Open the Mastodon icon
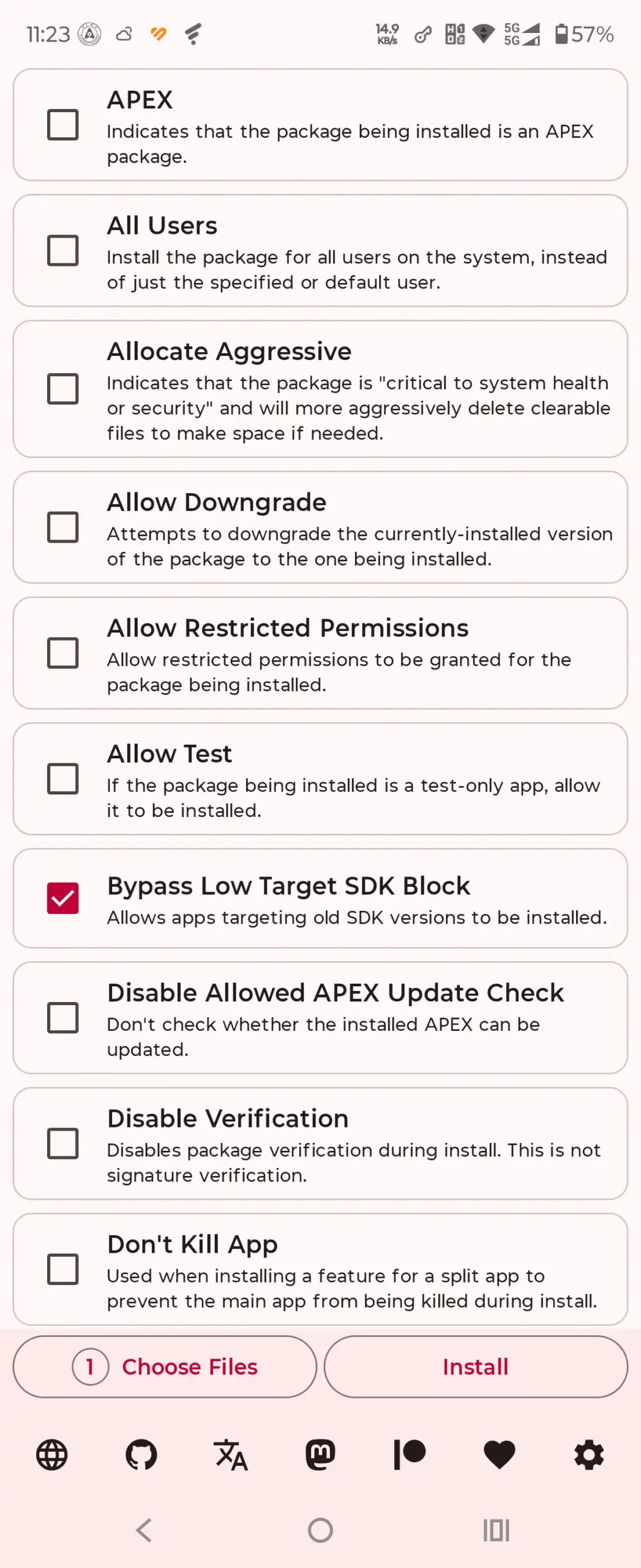This screenshot has width=641, height=1568. click(x=320, y=1455)
